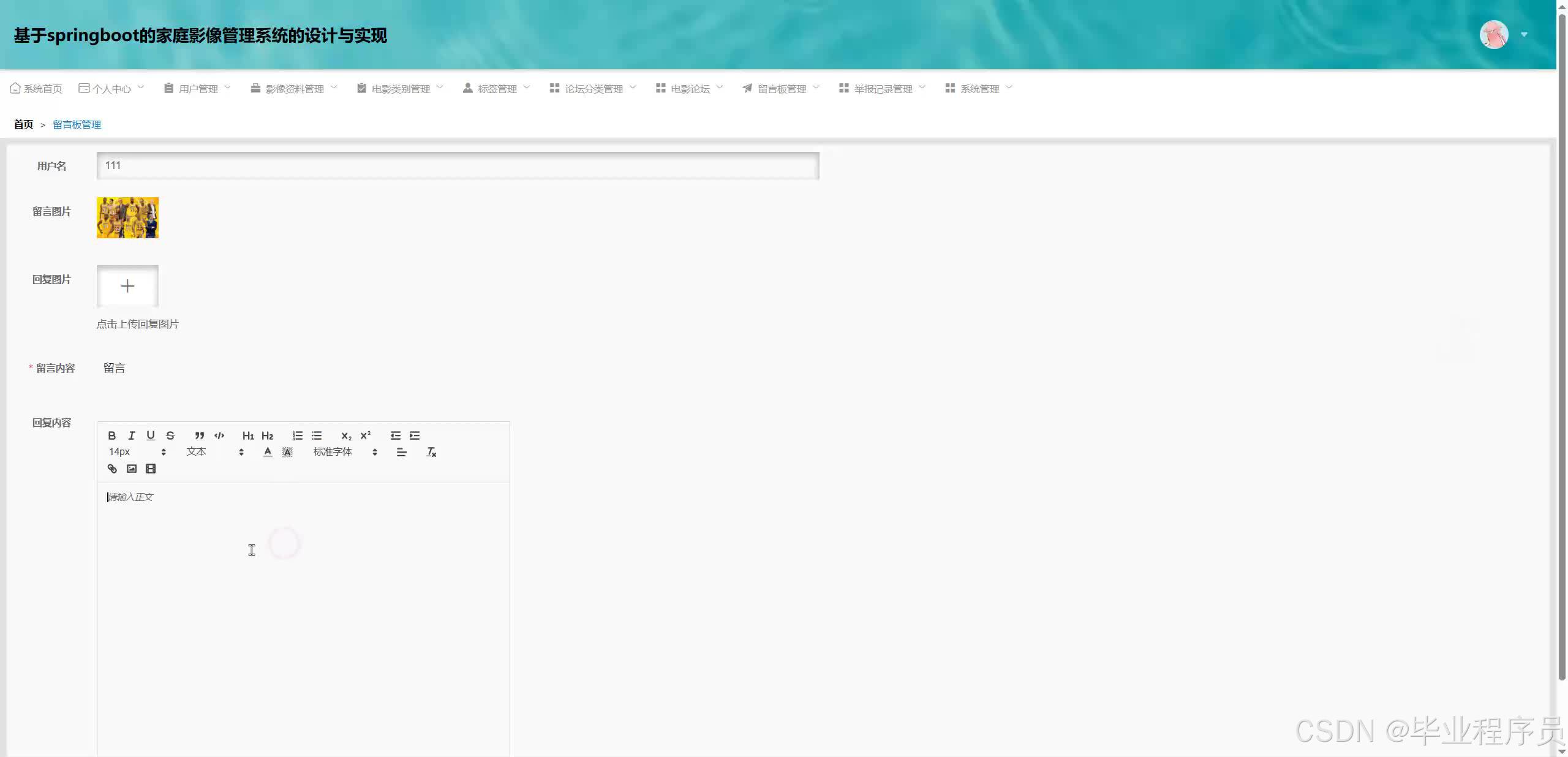Toggle bold formatting
Viewport: 1568px width, 757px height.
pyautogui.click(x=111, y=435)
